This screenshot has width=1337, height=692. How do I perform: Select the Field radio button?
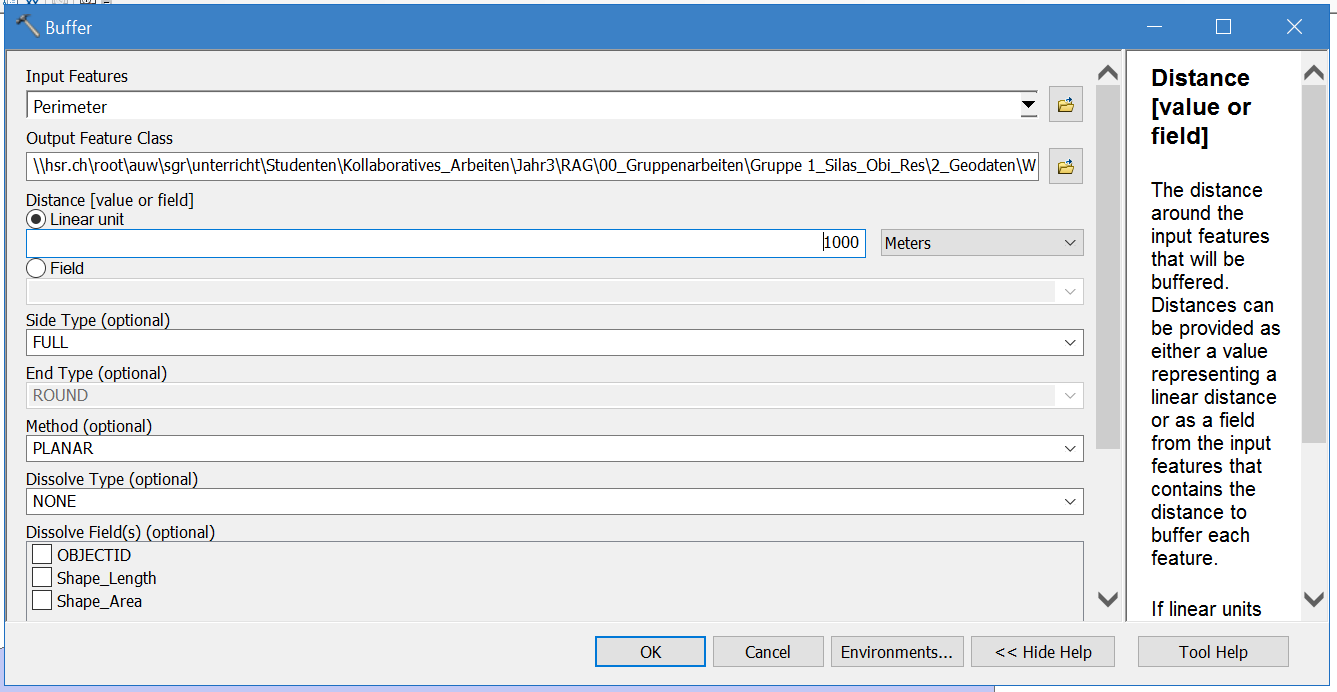[36, 268]
